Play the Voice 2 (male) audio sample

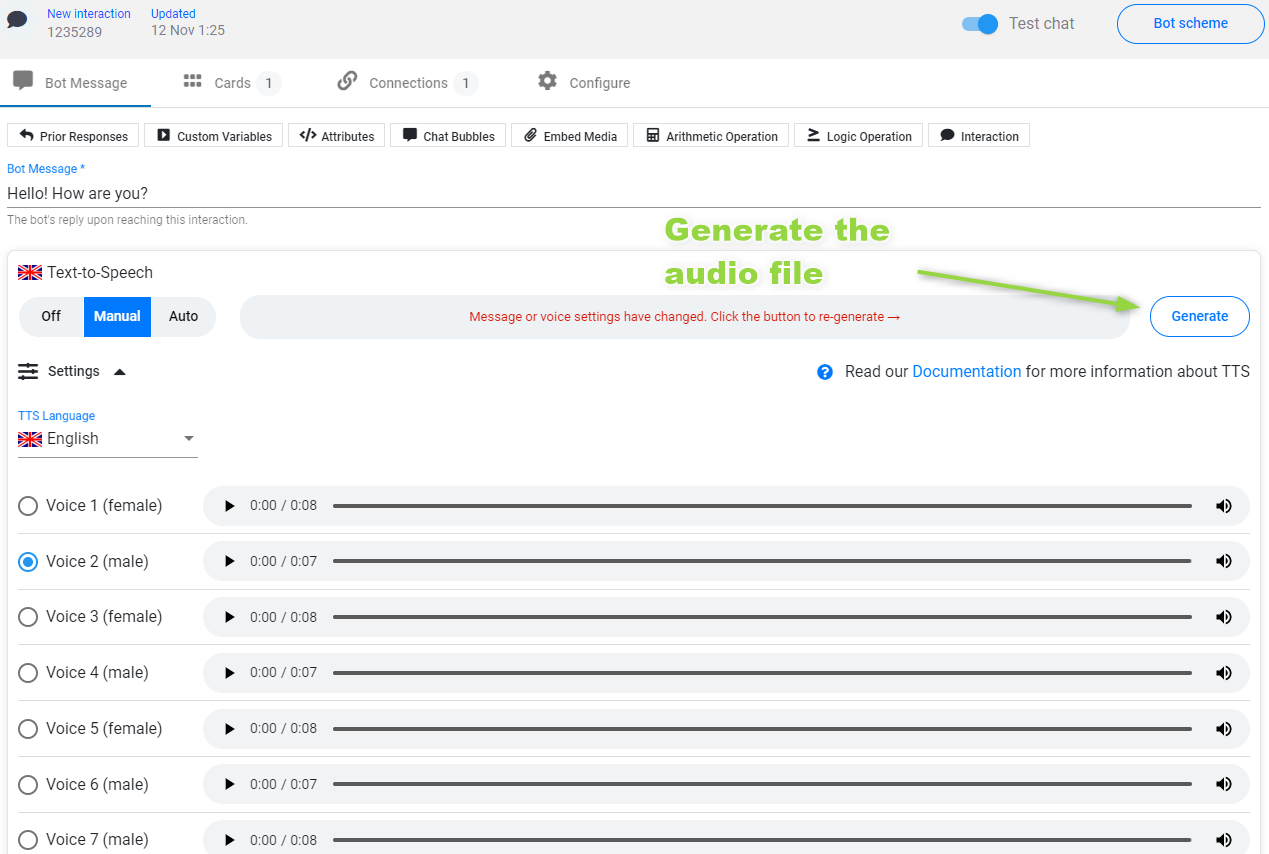point(230,562)
